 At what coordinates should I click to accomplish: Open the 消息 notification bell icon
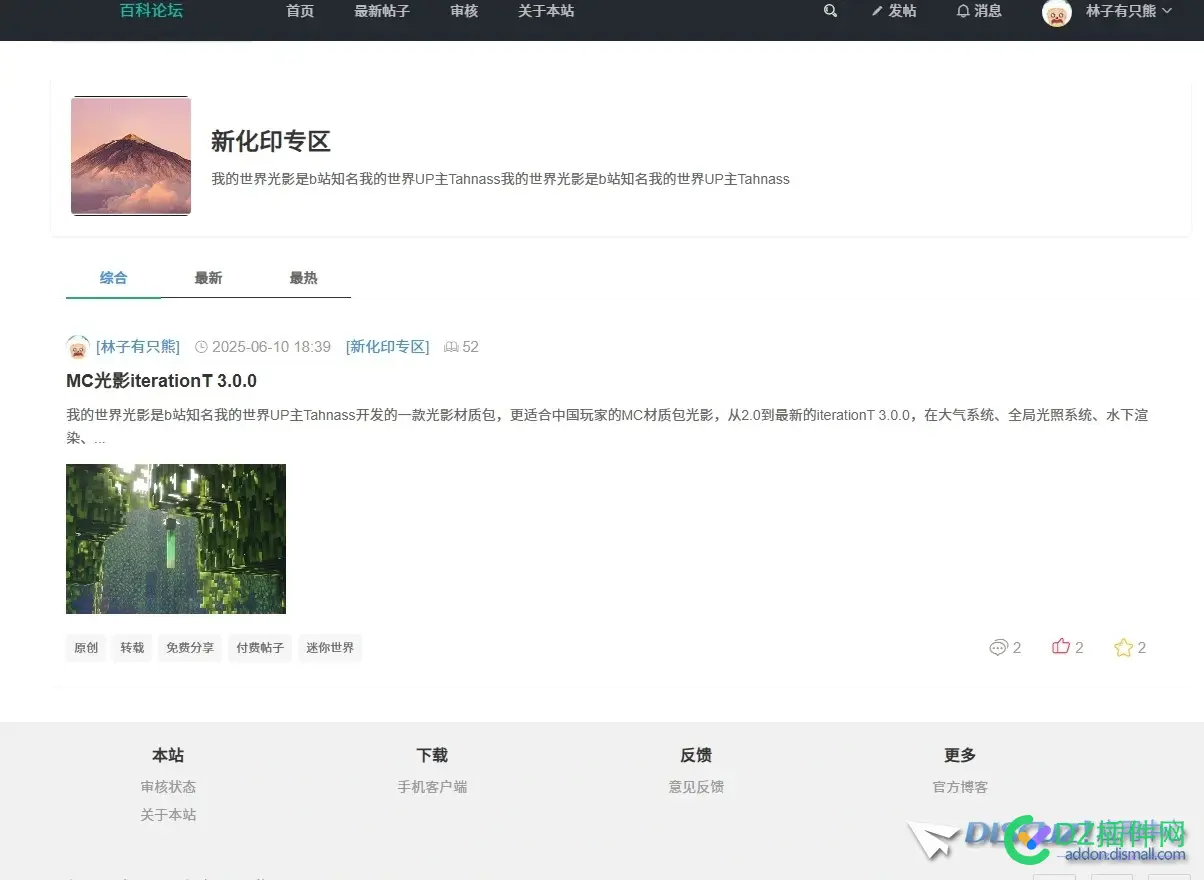pos(961,11)
